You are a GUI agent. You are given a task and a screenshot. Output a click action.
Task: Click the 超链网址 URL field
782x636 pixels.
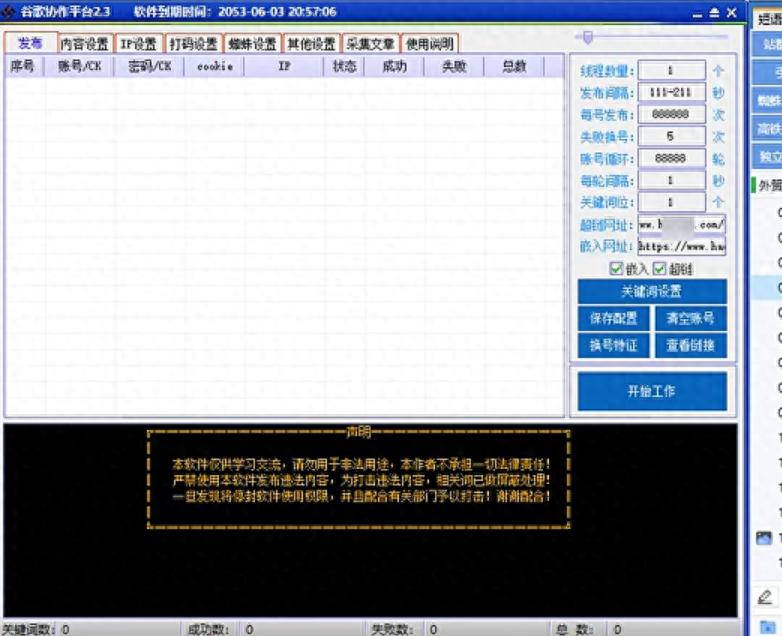click(681, 224)
